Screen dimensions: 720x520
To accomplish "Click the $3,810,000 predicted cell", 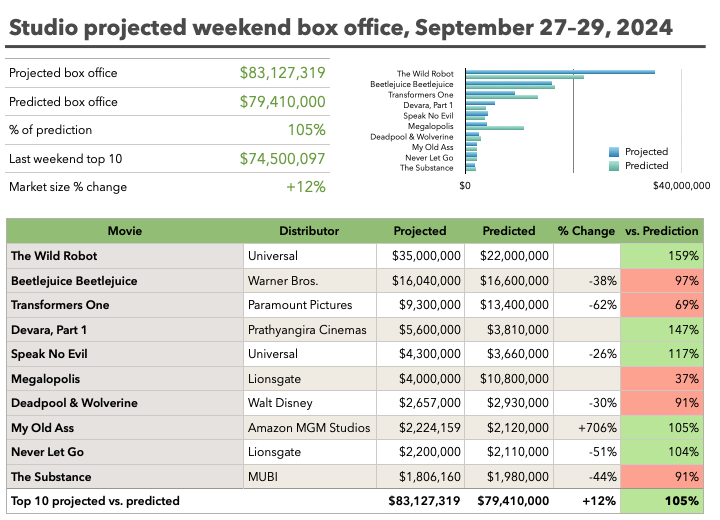I will (x=509, y=330).
